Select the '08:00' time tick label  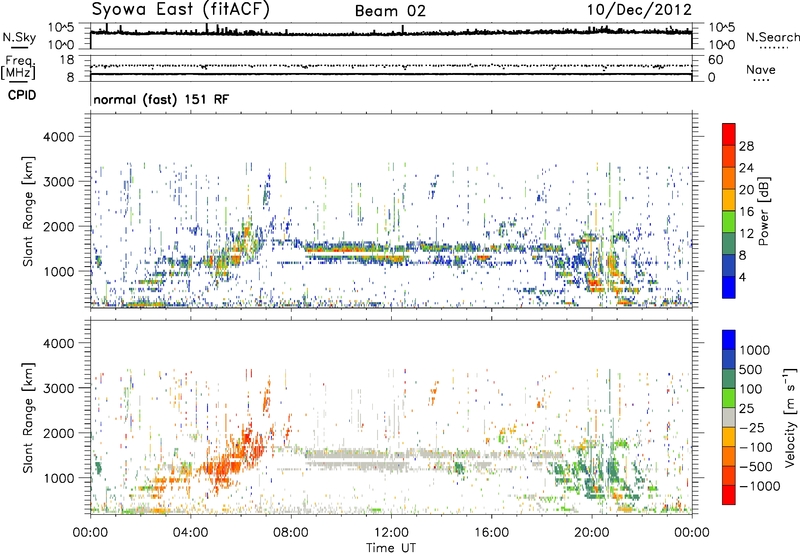[x=291, y=533]
